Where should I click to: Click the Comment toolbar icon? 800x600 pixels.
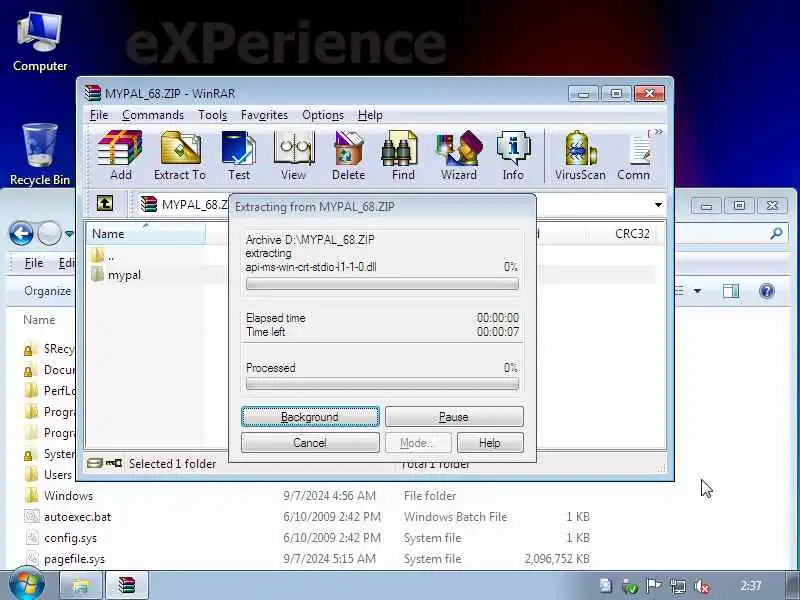pyautogui.click(x=634, y=155)
